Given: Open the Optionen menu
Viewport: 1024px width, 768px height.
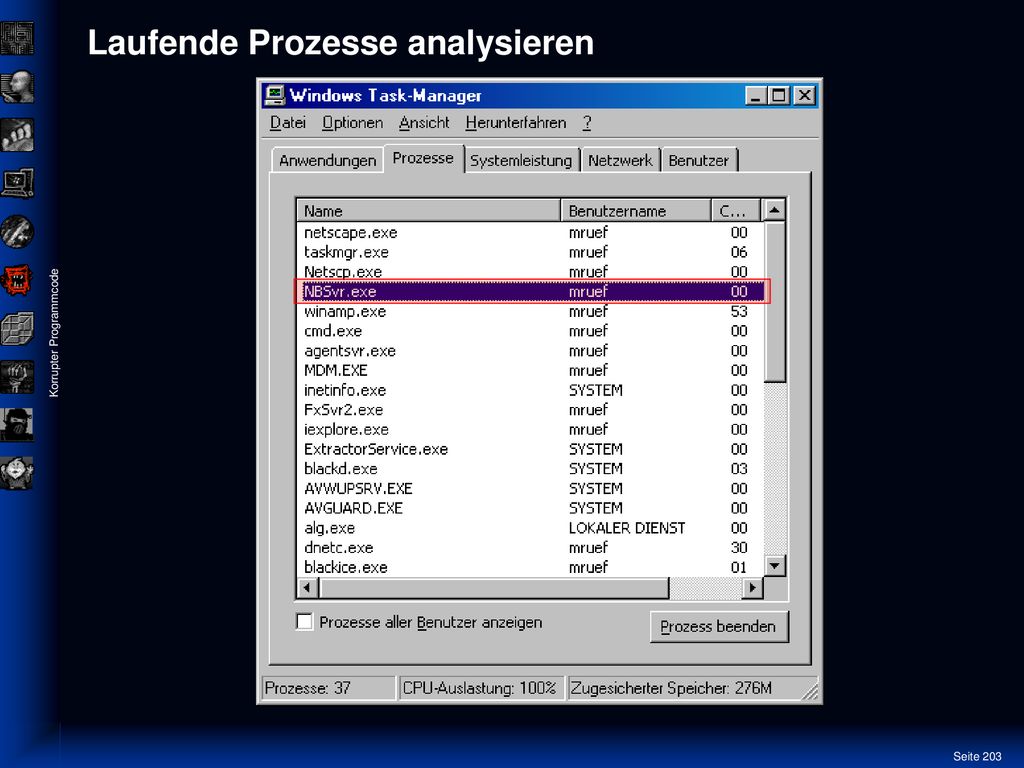Looking at the screenshot, I should click(x=353, y=123).
